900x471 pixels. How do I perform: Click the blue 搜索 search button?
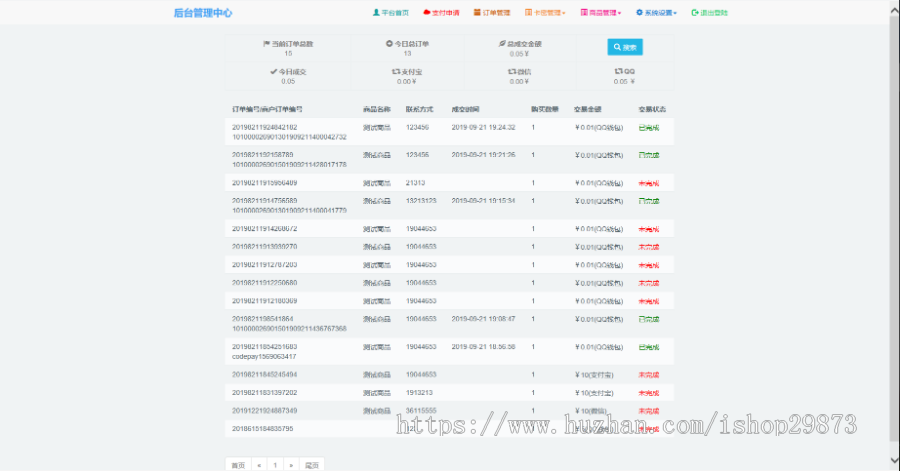625,47
